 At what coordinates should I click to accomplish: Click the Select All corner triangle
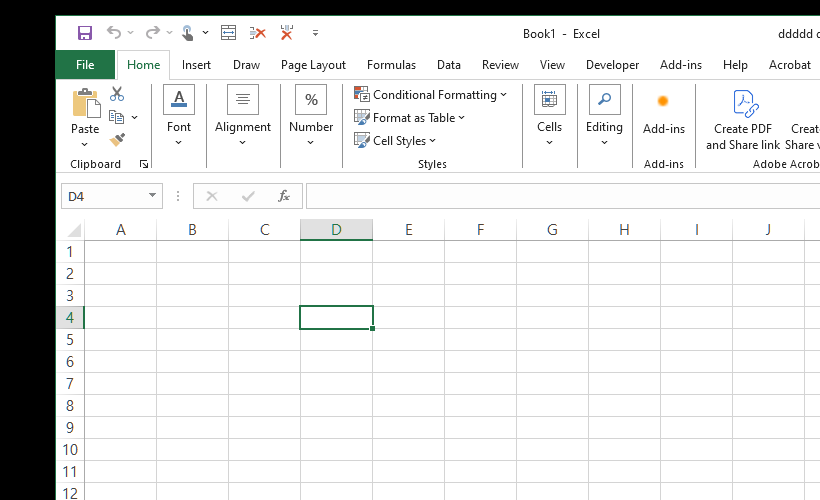tap(74, 230)
